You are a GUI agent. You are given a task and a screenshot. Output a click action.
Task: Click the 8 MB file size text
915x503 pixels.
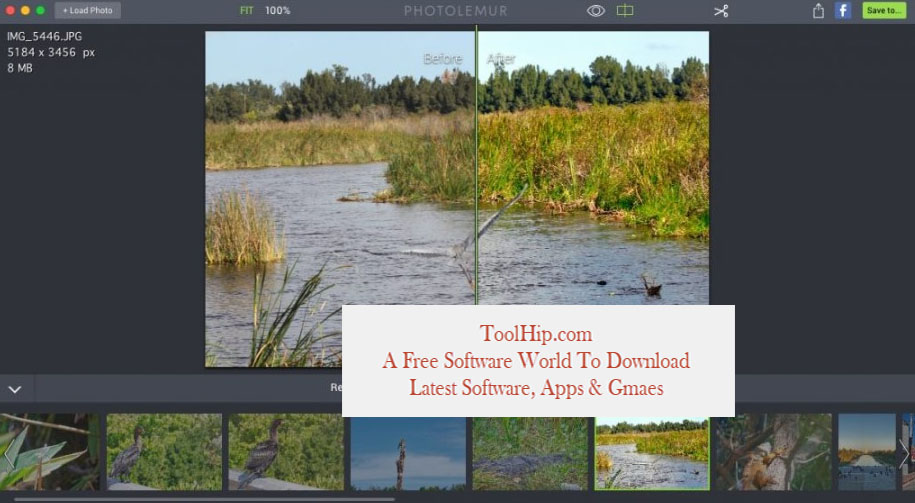point(20,68)
